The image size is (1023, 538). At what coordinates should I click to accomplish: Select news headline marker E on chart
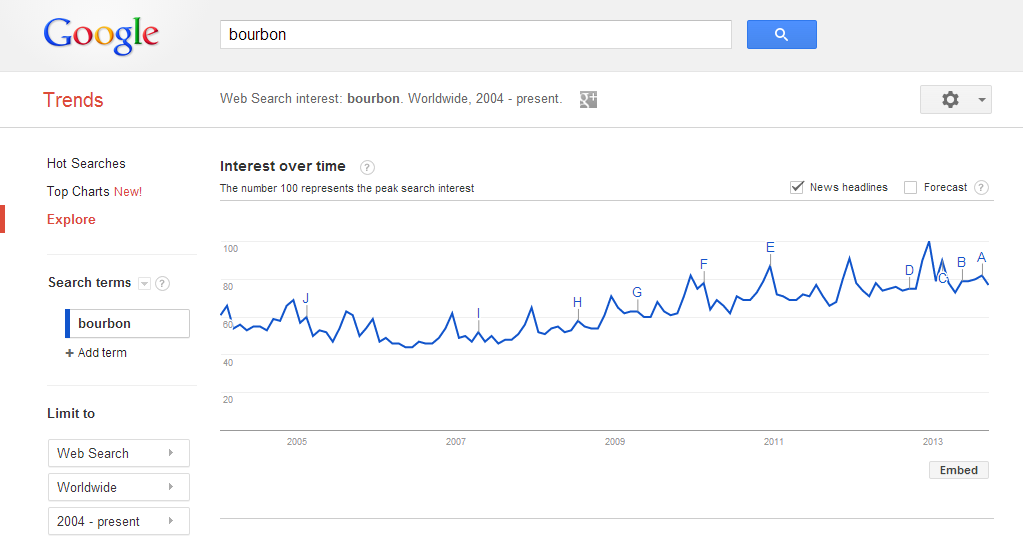coord(771,248)
